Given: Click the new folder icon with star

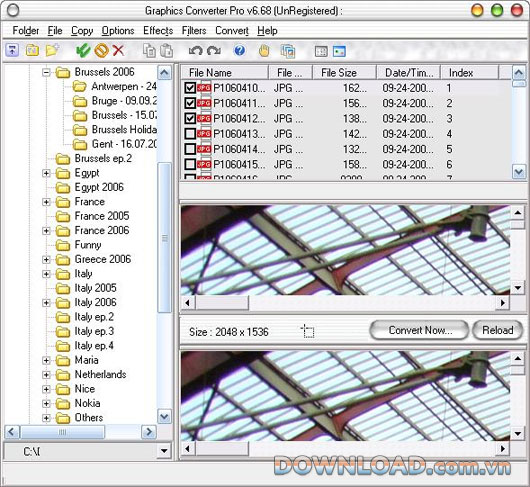Looking at the screenshot, I should coord(52,50).
